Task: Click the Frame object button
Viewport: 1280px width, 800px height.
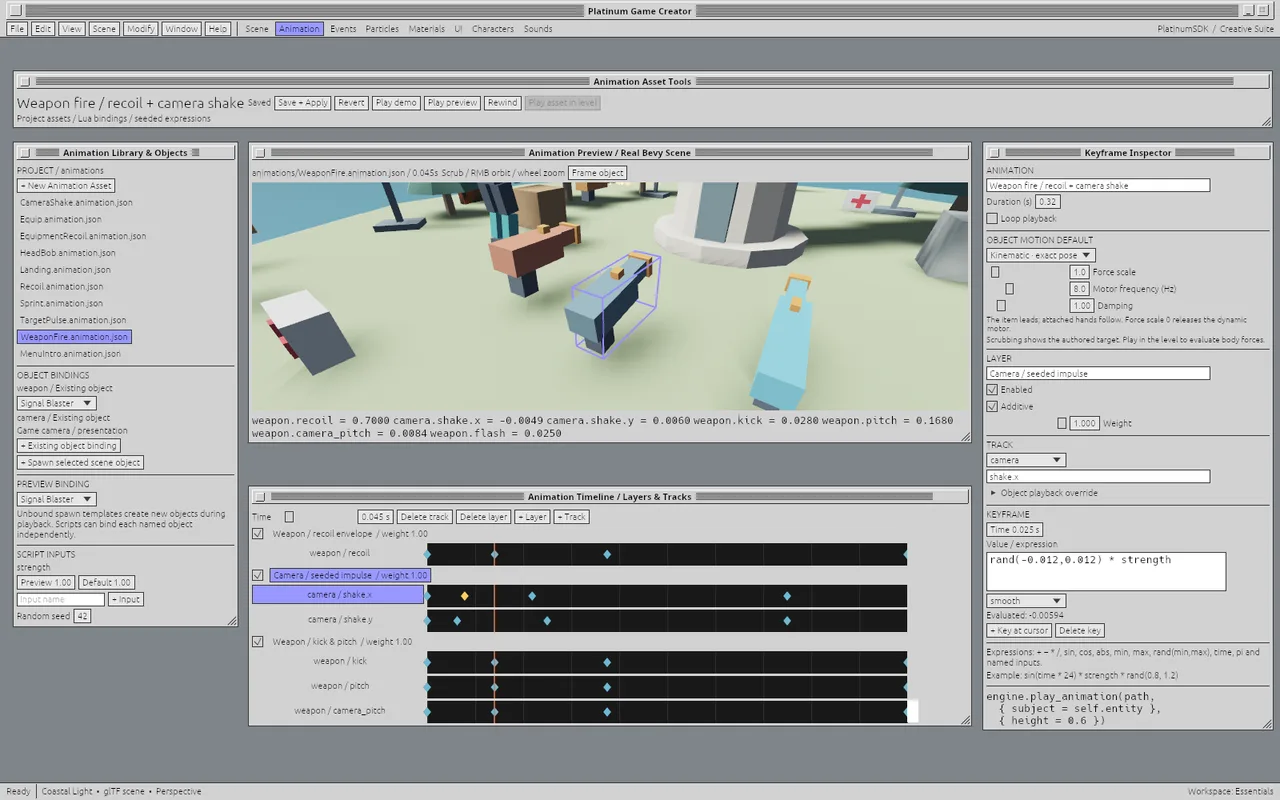Action: pyautogui.click(x=598, y=173)
